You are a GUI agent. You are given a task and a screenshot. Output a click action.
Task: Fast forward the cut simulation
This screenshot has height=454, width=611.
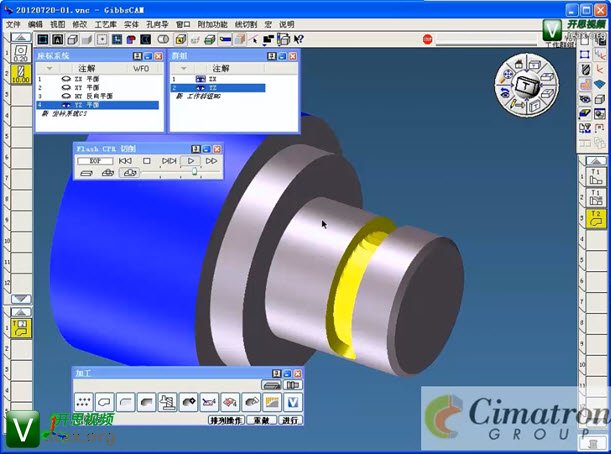tap(212, 161)
